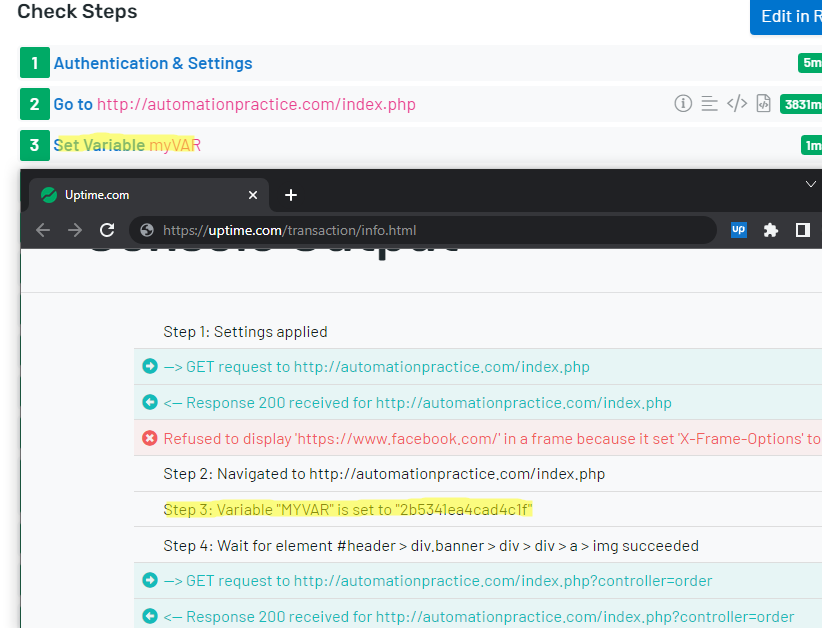
Task: Click 'Response 200 received' index.php line
Action: coord(417,403)
